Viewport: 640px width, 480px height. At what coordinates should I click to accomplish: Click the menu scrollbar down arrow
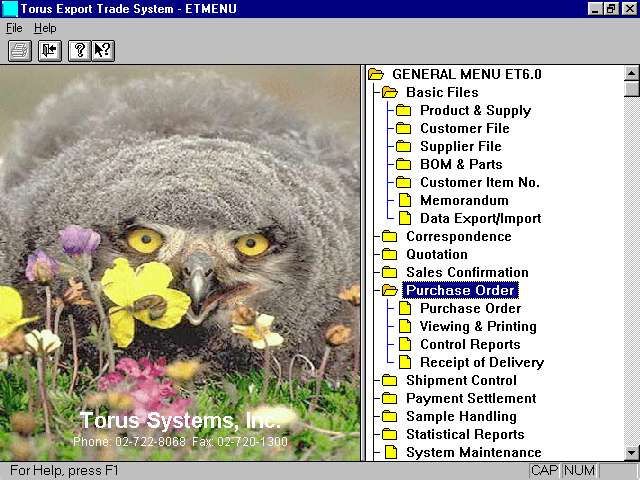coord(631,453)
